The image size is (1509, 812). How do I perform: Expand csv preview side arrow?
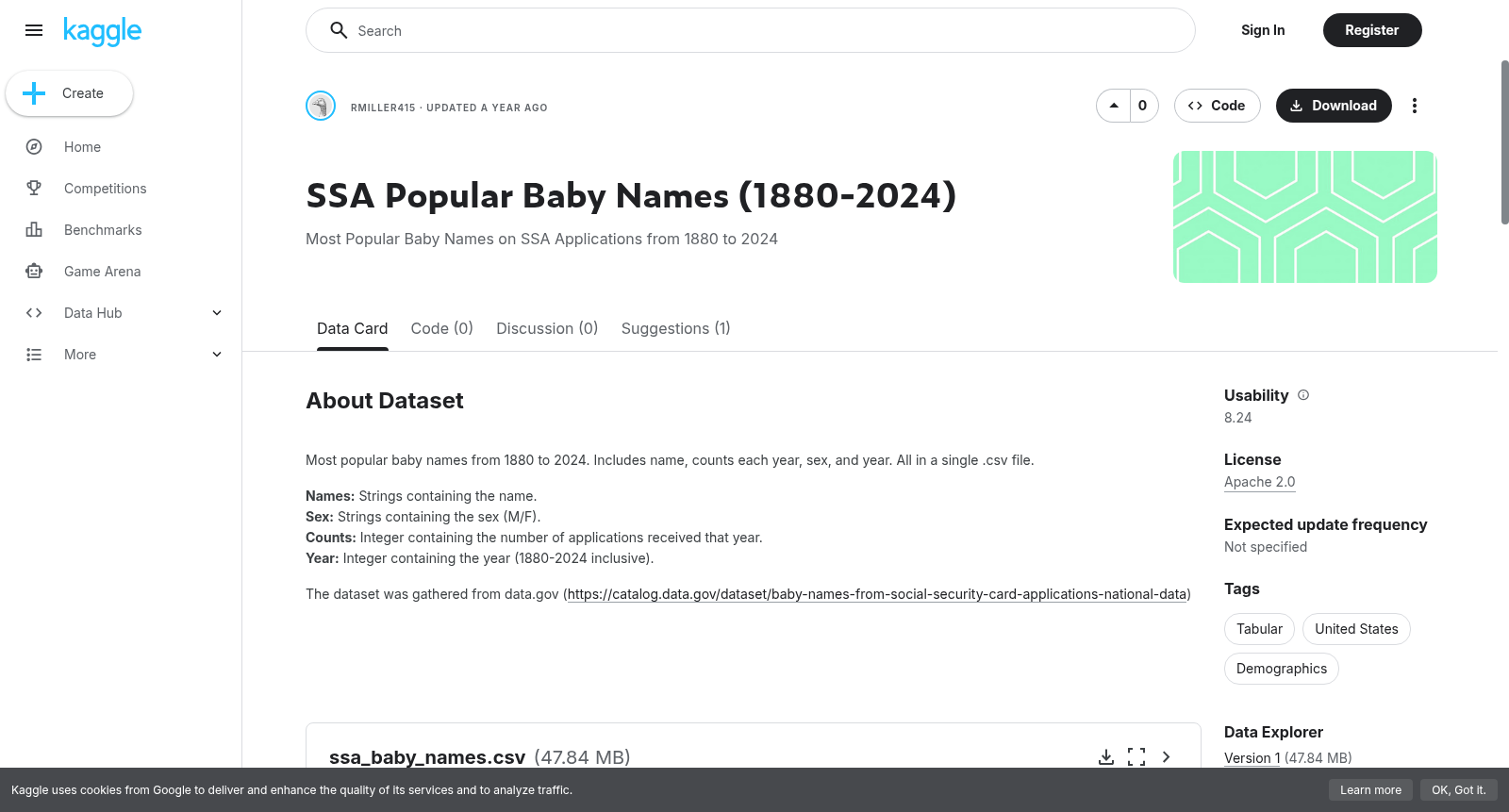click(x=1167, y=757)
